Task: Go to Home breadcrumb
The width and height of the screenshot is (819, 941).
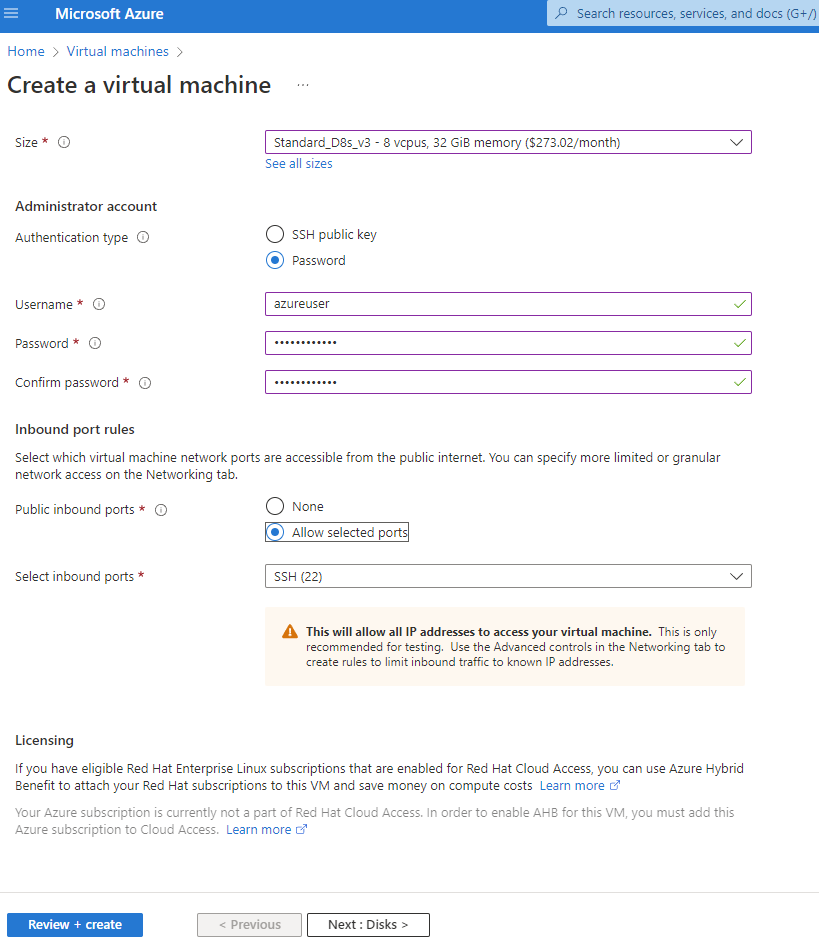Action: pos(26,51)
